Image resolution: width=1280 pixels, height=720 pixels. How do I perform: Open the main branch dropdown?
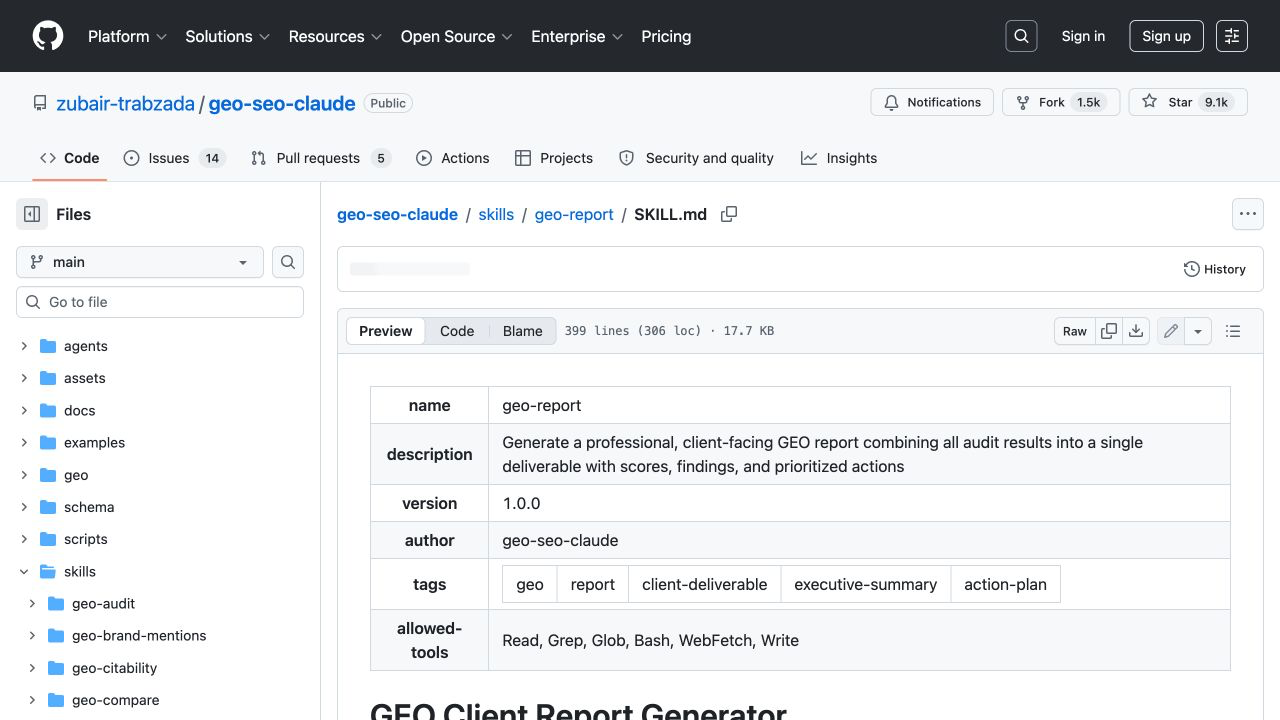click(140, 262)
